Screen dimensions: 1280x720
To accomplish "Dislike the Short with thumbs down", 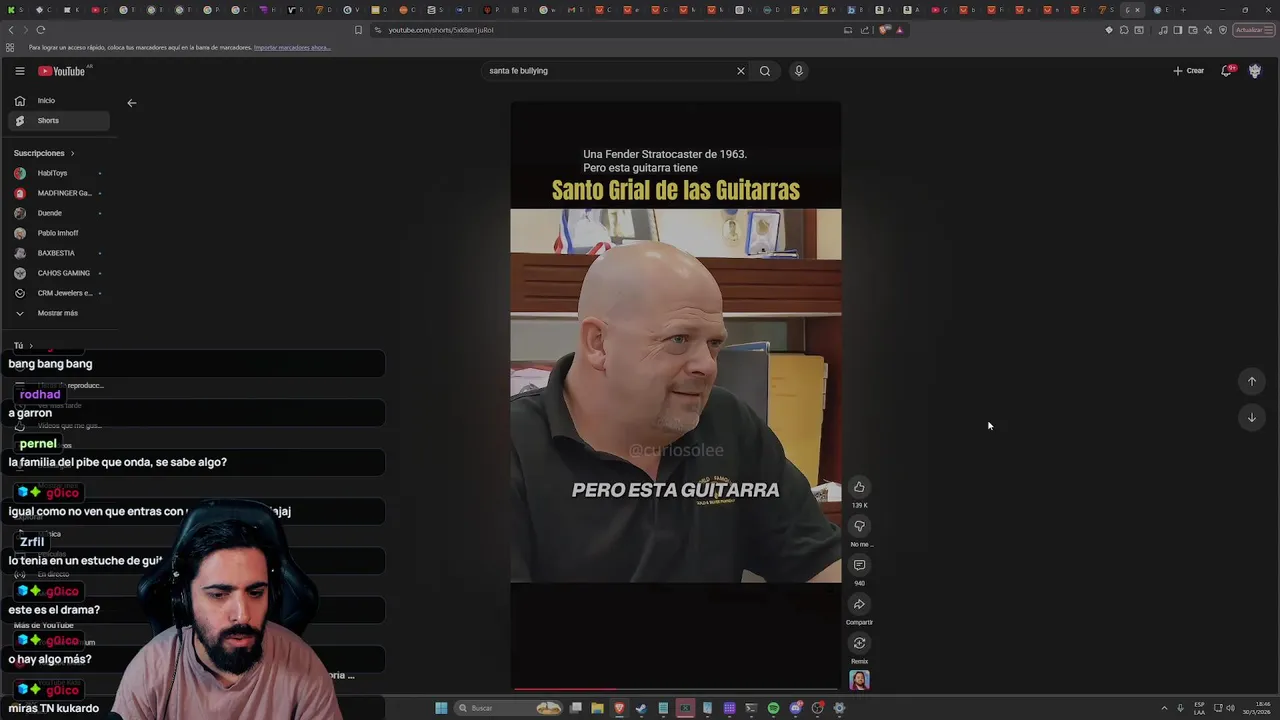I will [859, 526].
